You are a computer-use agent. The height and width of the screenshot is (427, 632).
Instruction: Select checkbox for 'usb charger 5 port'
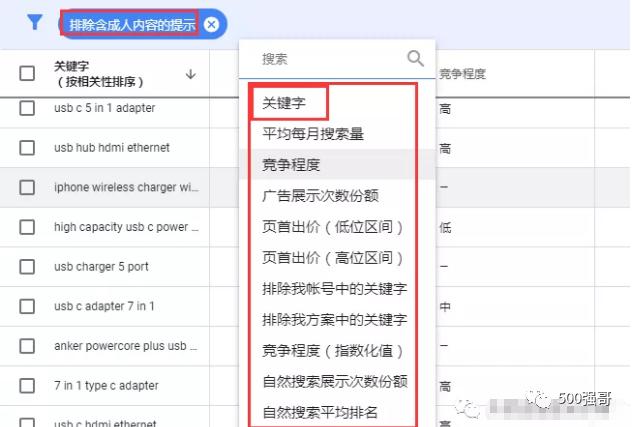point(27,267)
